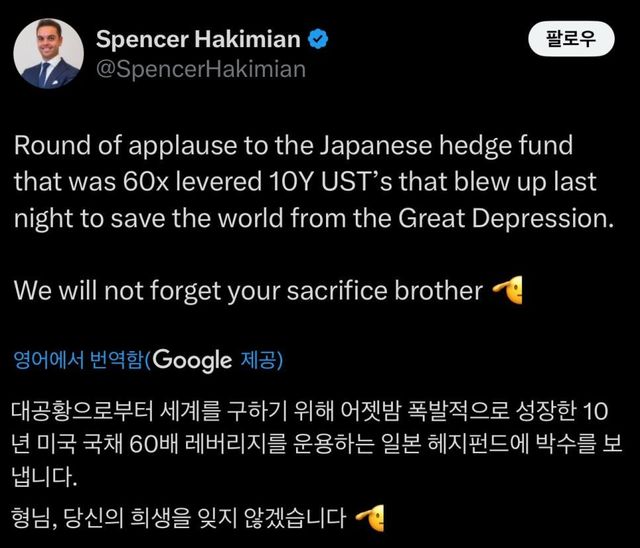Click the @SpencerHakimian handle
This screenshot has width=640, height=548.
200,69
